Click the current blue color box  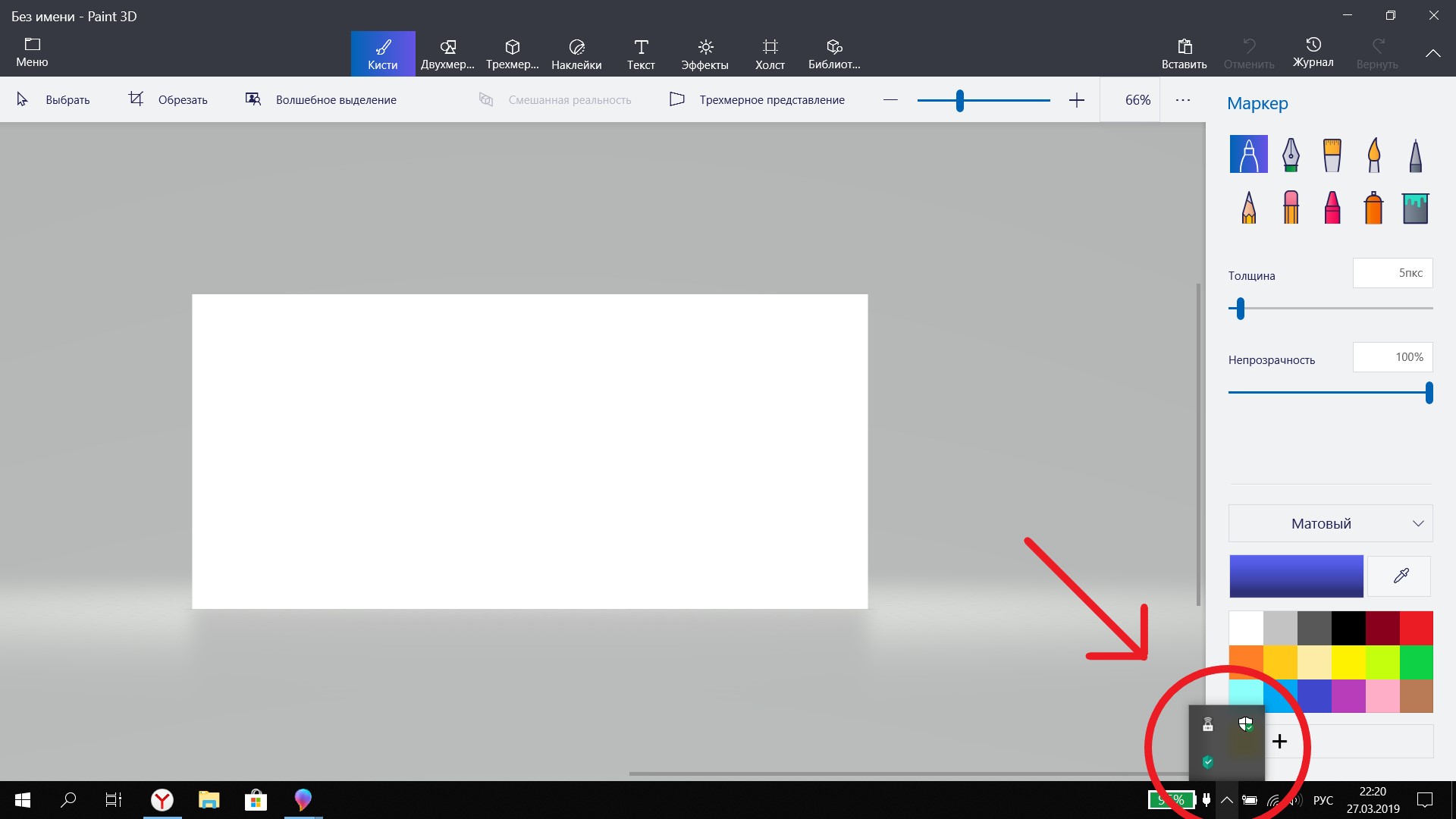coord(1296,576)
